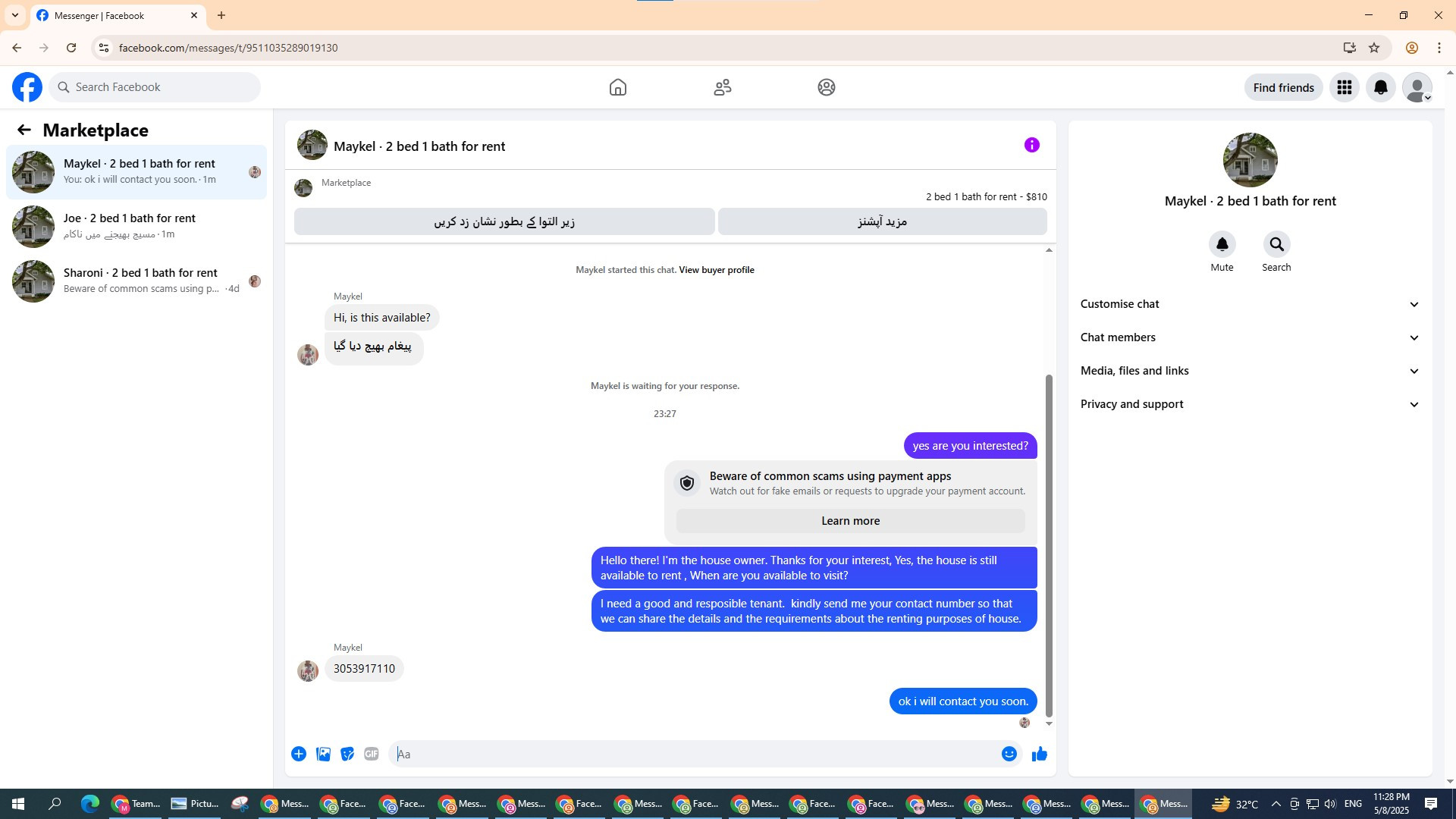Open Joe 2 bed 1 bath conversation

pos(136,227)
